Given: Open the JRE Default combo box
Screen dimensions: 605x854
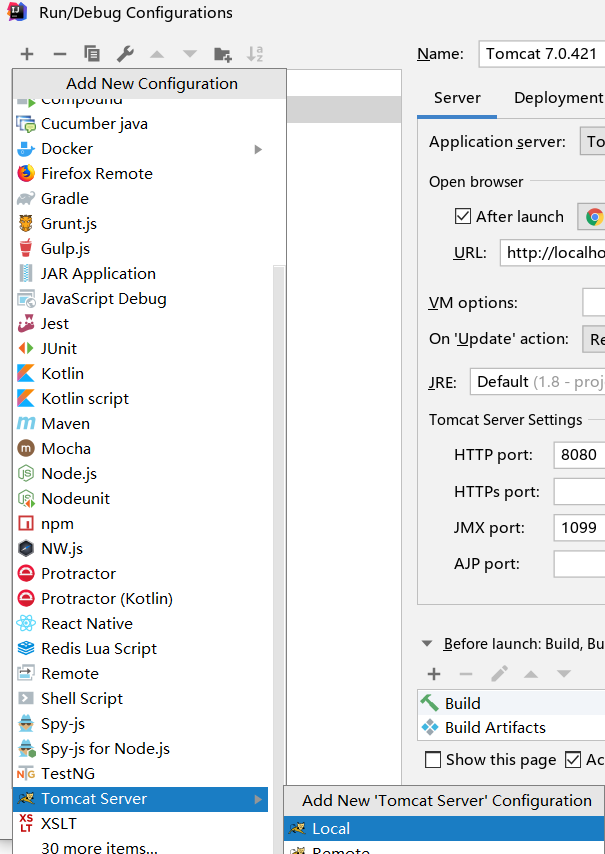Looking at the screenshot, I should coord(537,382).
